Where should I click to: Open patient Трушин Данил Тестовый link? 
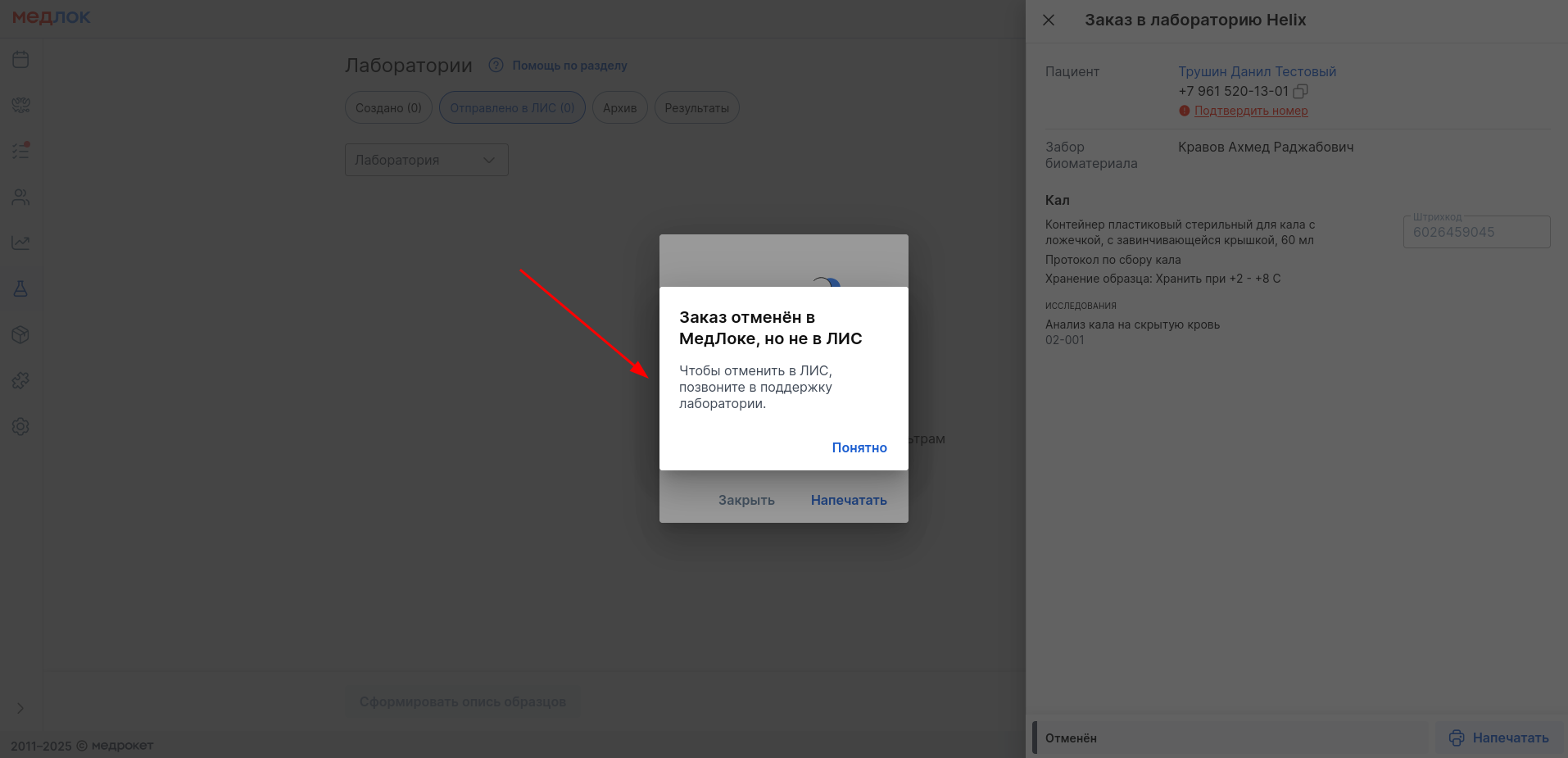(1257, 71)
